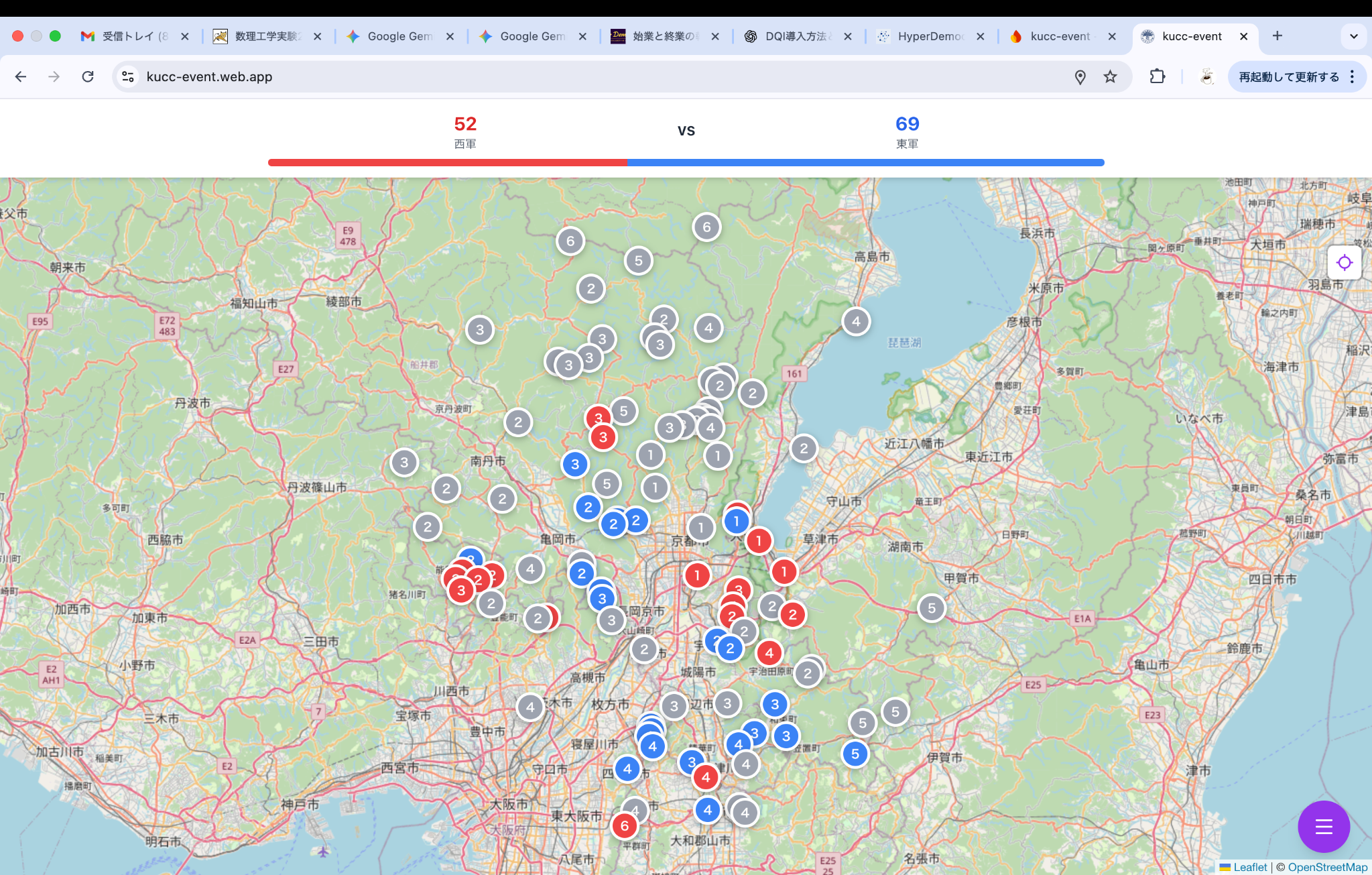
Task: Click 再起動して更新する button
Action: (x=1288, y=76)
